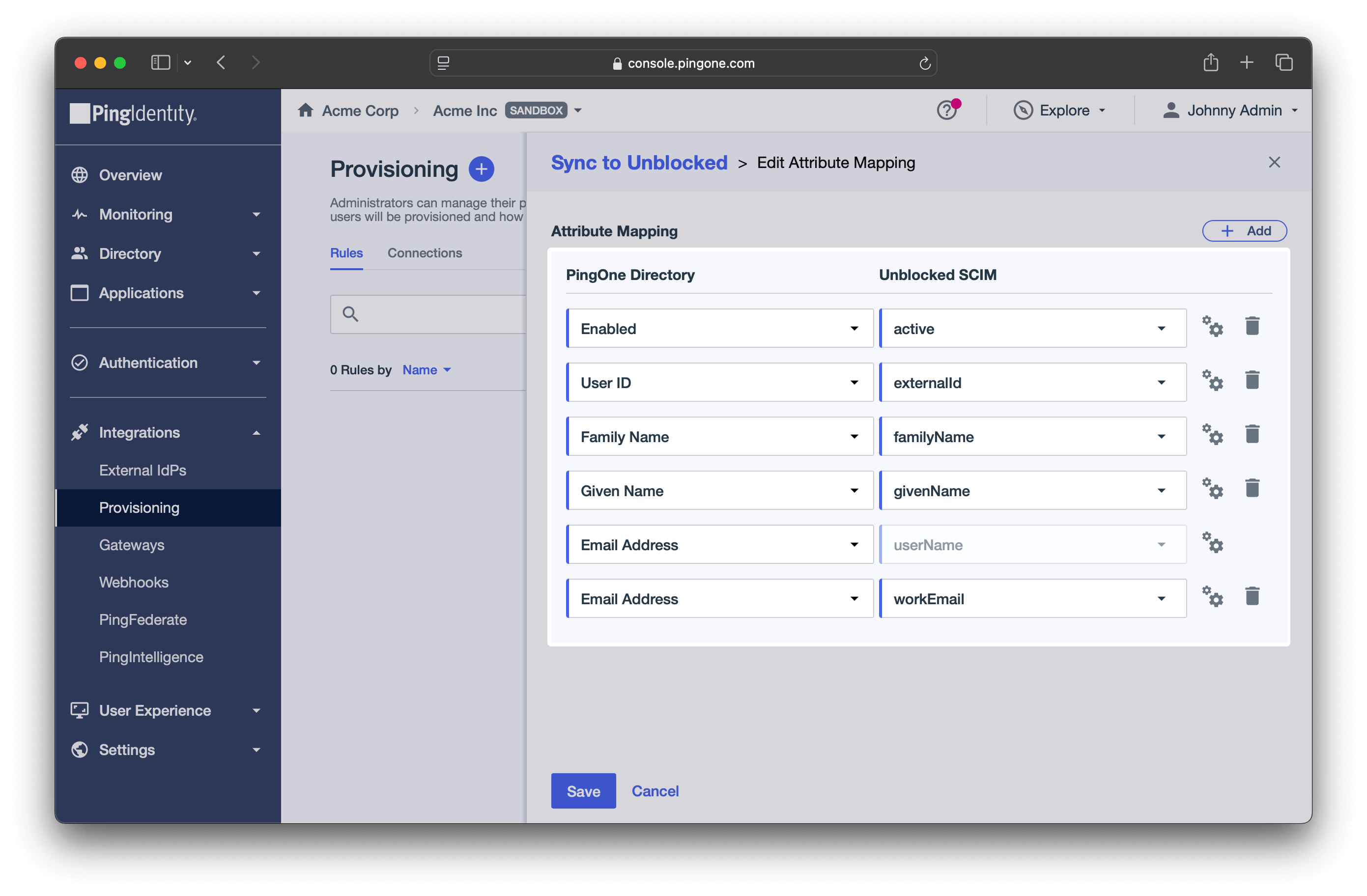
Task: Expand the User Experience sidebar section
Action: [x=168, y=710]
